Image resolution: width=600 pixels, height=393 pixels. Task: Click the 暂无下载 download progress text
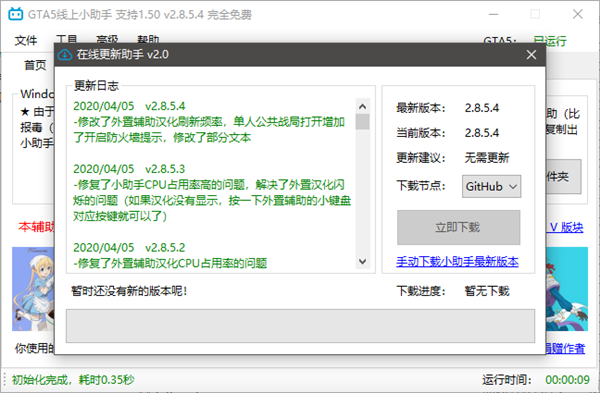pyautogui.click(x=487, y=291)
